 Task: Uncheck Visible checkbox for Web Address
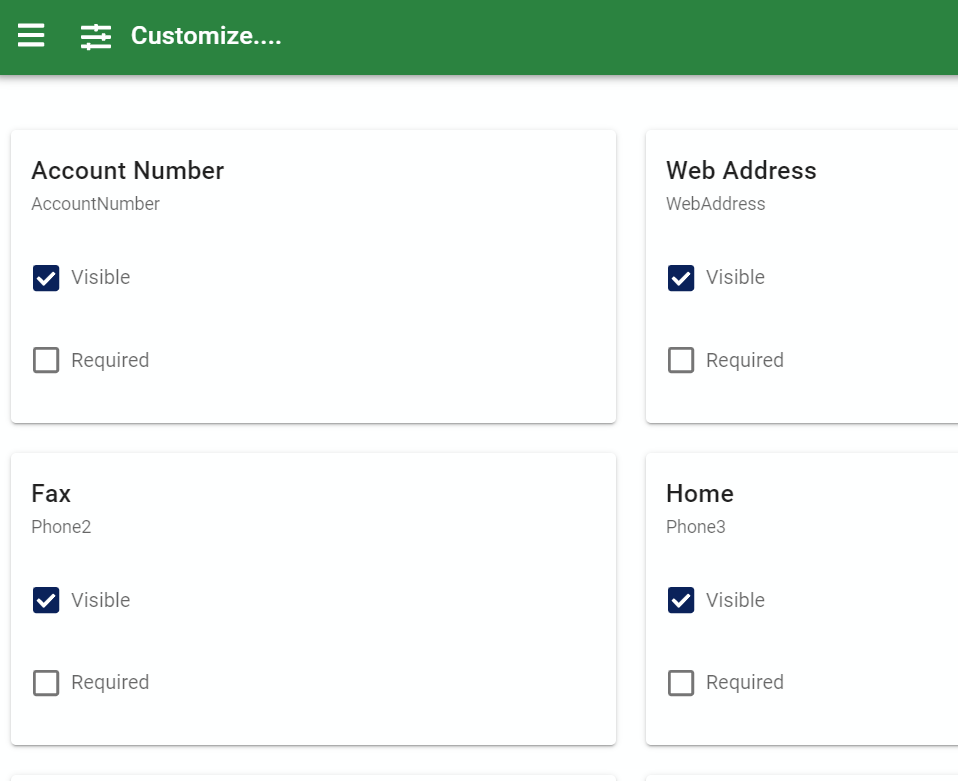(681, 278)
